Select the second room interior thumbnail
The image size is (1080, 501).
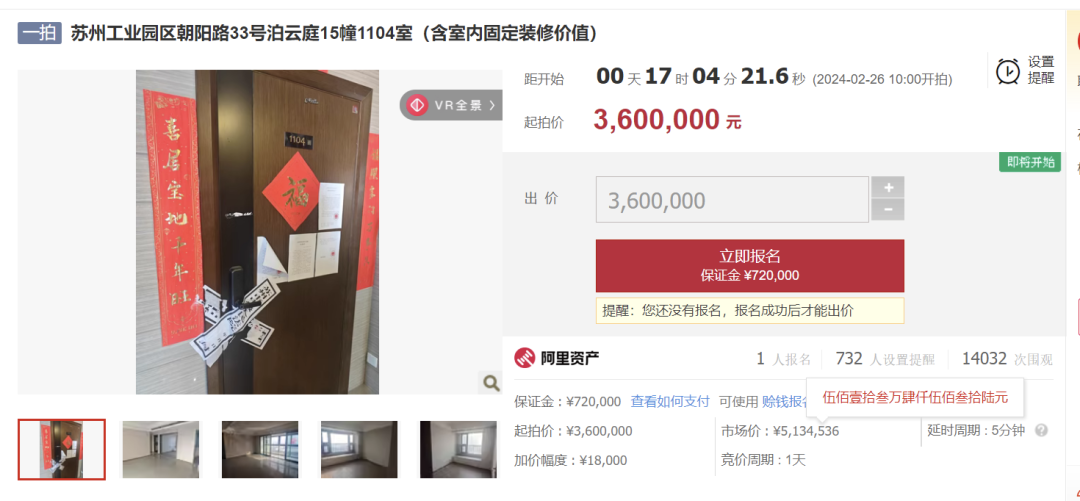pos(160,449)
